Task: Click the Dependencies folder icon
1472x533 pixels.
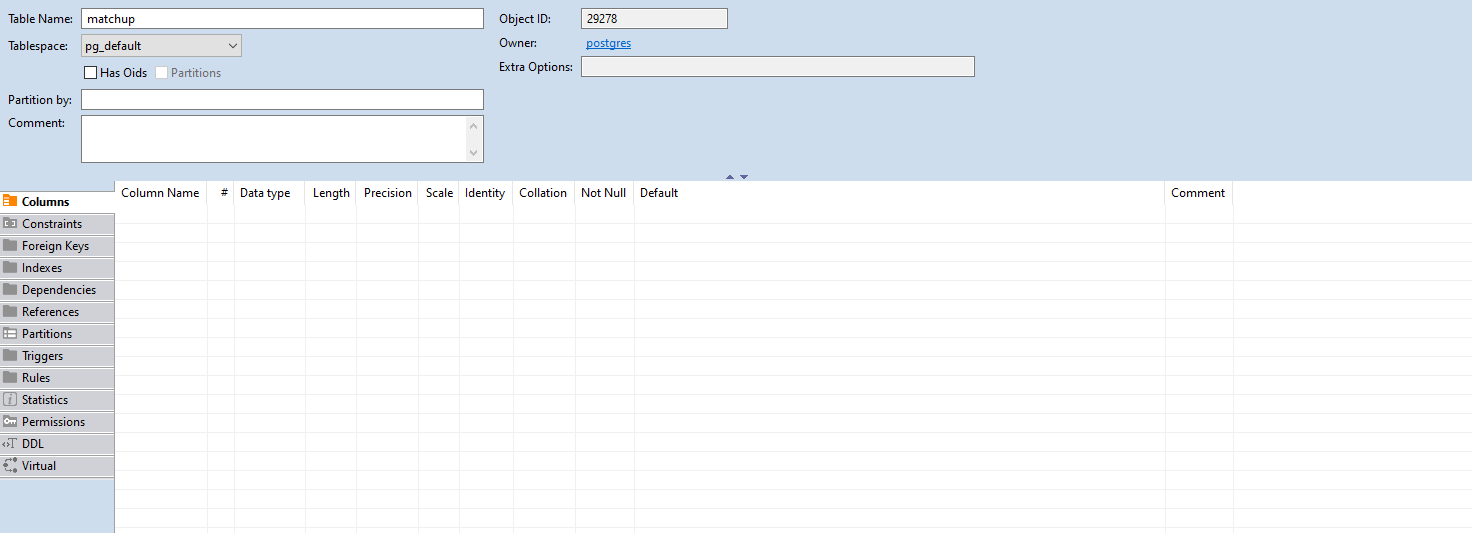Action: pyautogui.click(x=10, y=289)
